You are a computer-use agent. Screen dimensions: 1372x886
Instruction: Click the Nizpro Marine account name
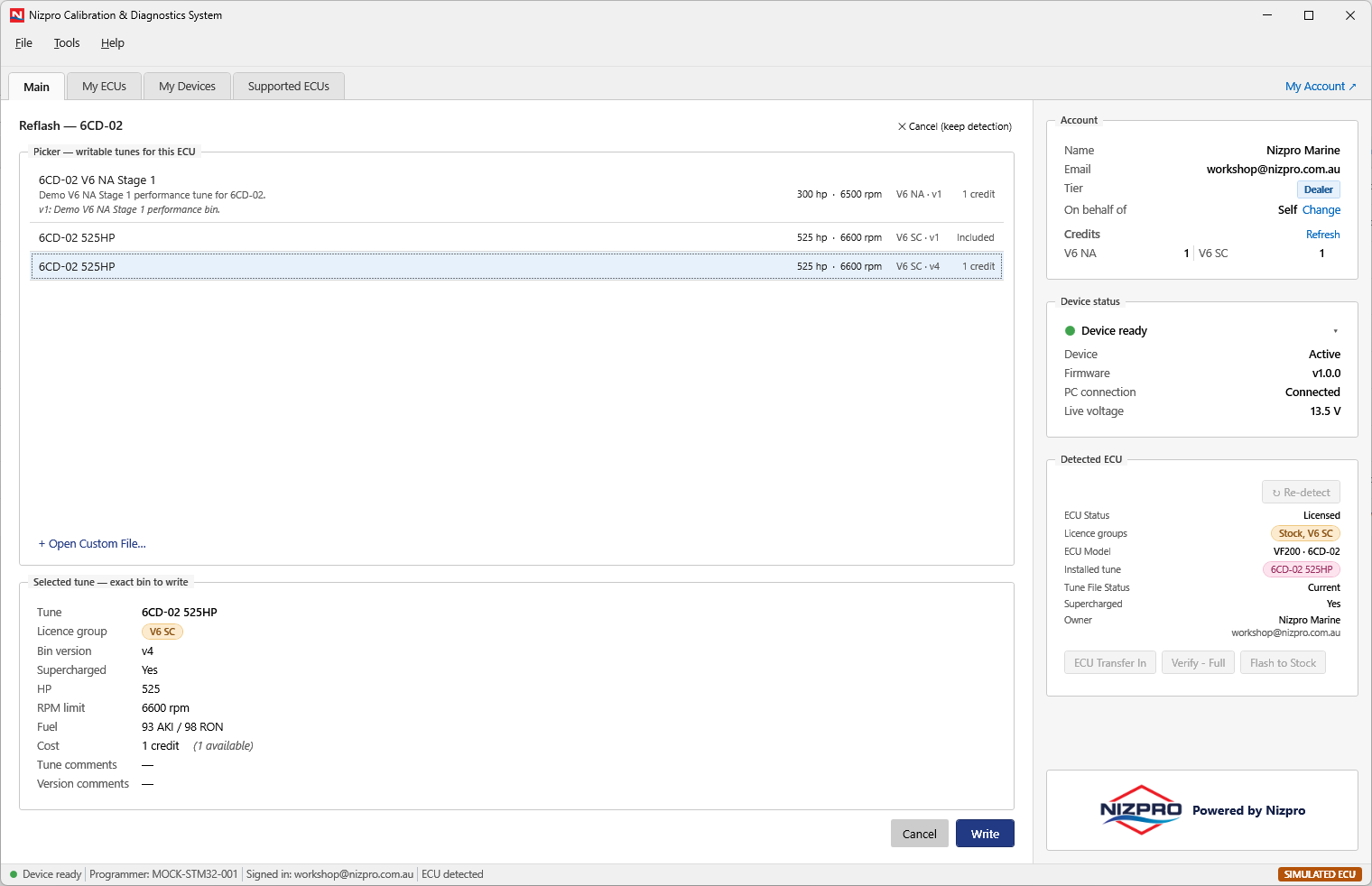tap(1302, 151)
